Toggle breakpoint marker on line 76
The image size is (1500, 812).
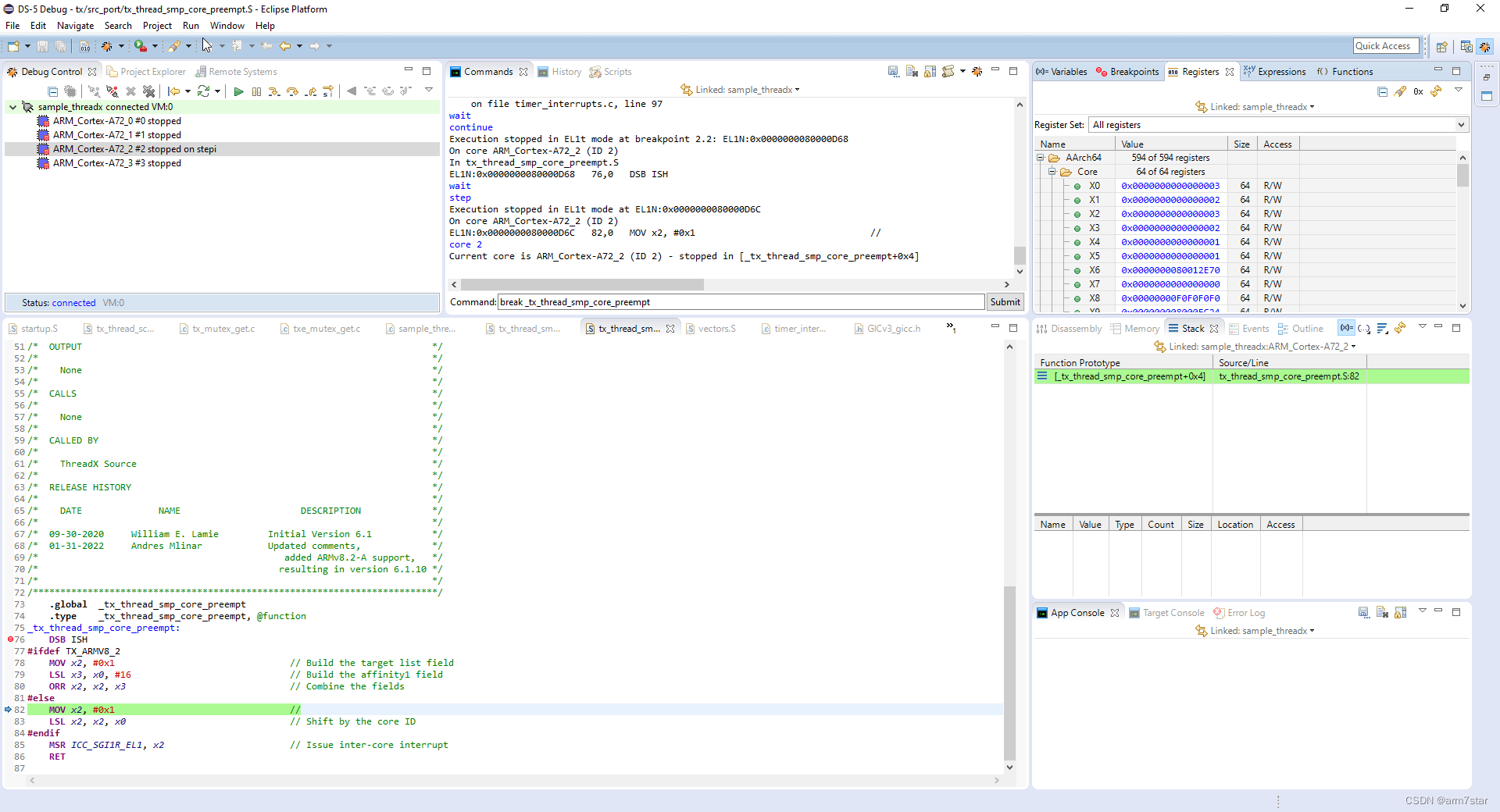(x=11, y=639)
